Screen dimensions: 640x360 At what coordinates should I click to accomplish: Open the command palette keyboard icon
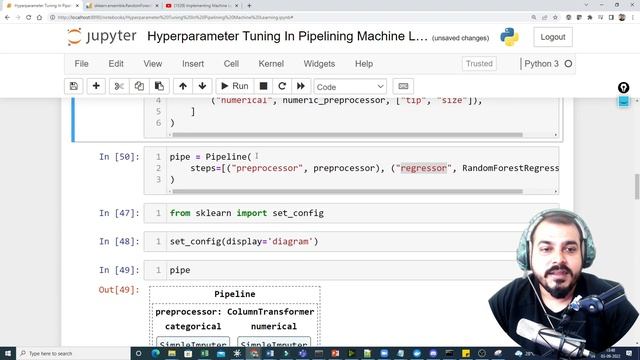point(403,86)
